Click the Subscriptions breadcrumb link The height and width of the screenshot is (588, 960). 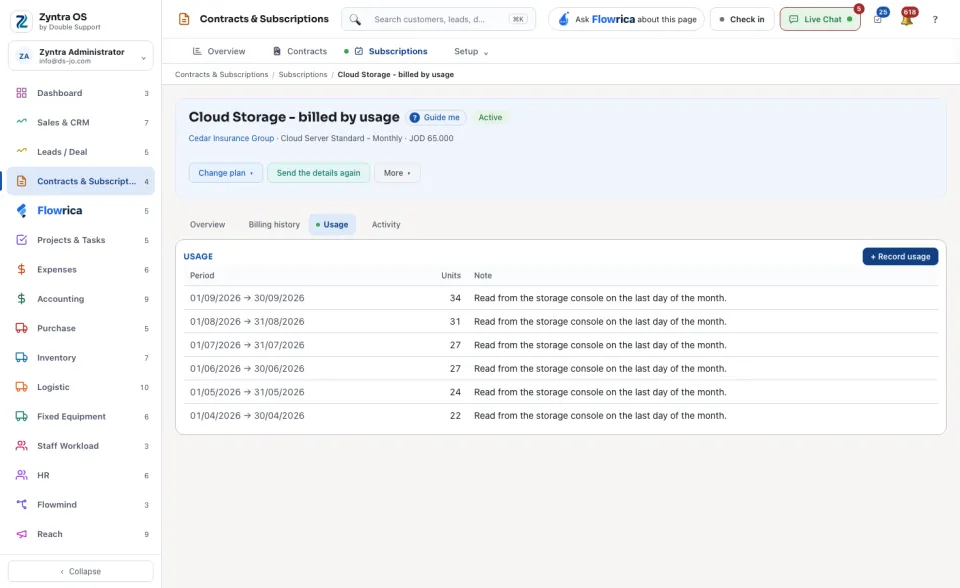303,75
